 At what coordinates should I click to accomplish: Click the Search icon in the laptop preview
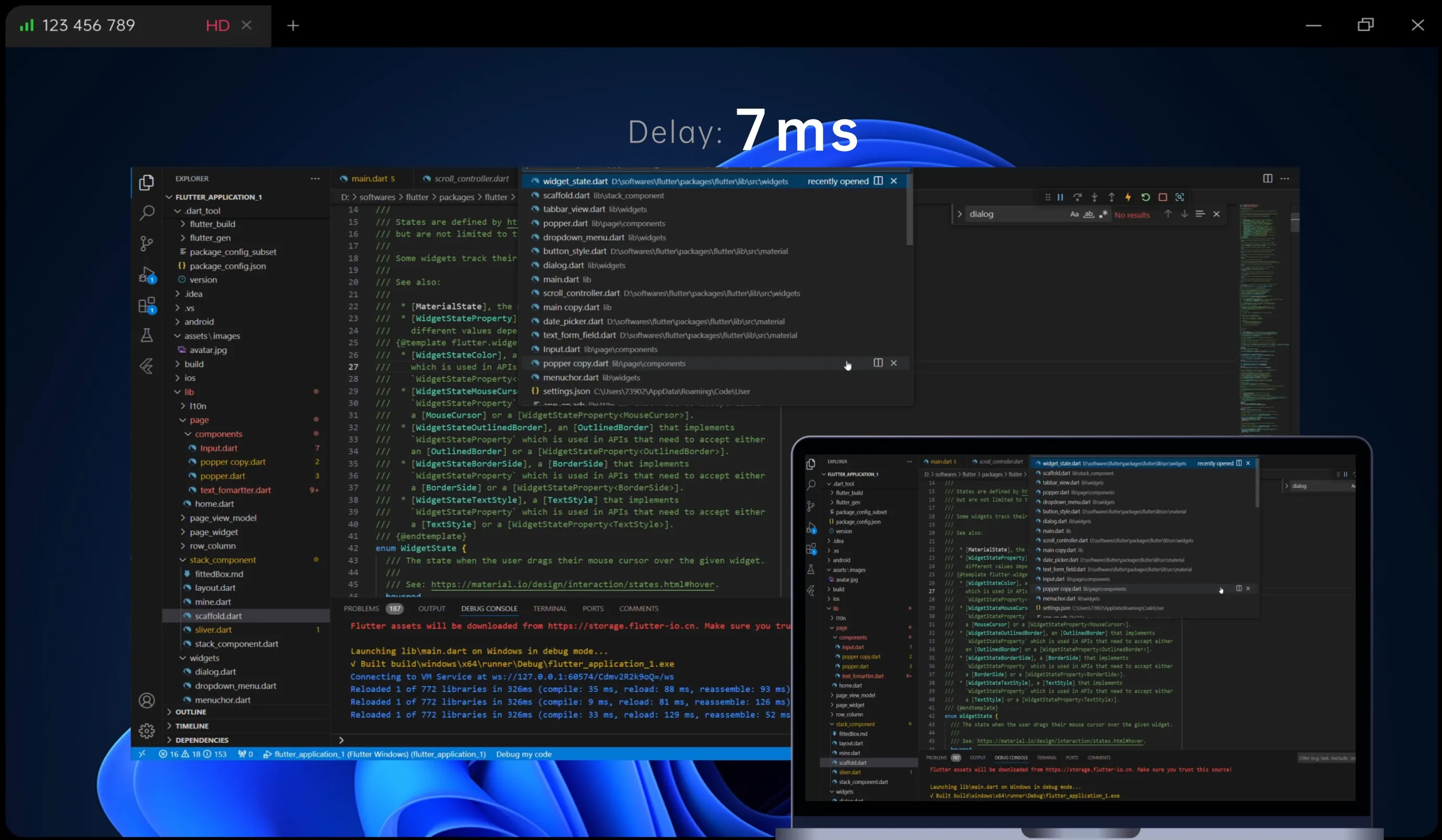coord(811,485)
